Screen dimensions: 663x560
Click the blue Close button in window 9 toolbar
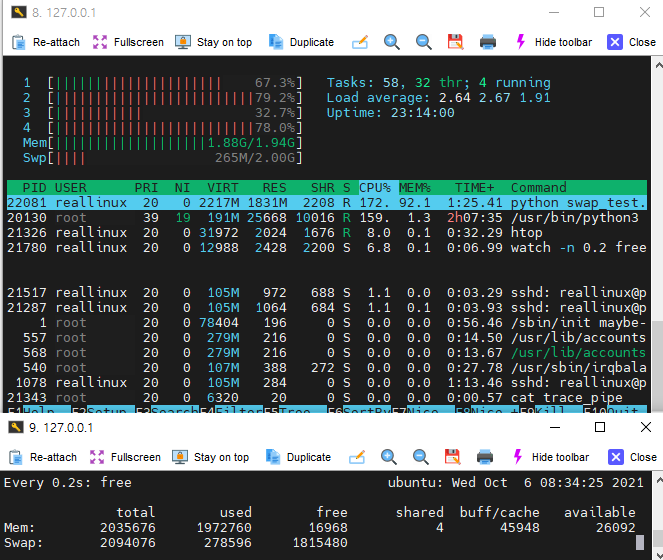632,457
